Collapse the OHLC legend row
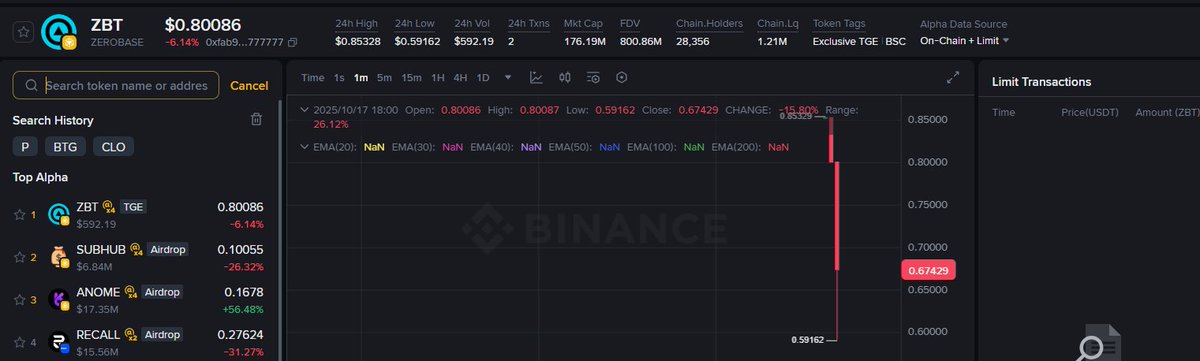This screenshot has width=1200, height=361. pyautogui.click(x=304, y=109)
